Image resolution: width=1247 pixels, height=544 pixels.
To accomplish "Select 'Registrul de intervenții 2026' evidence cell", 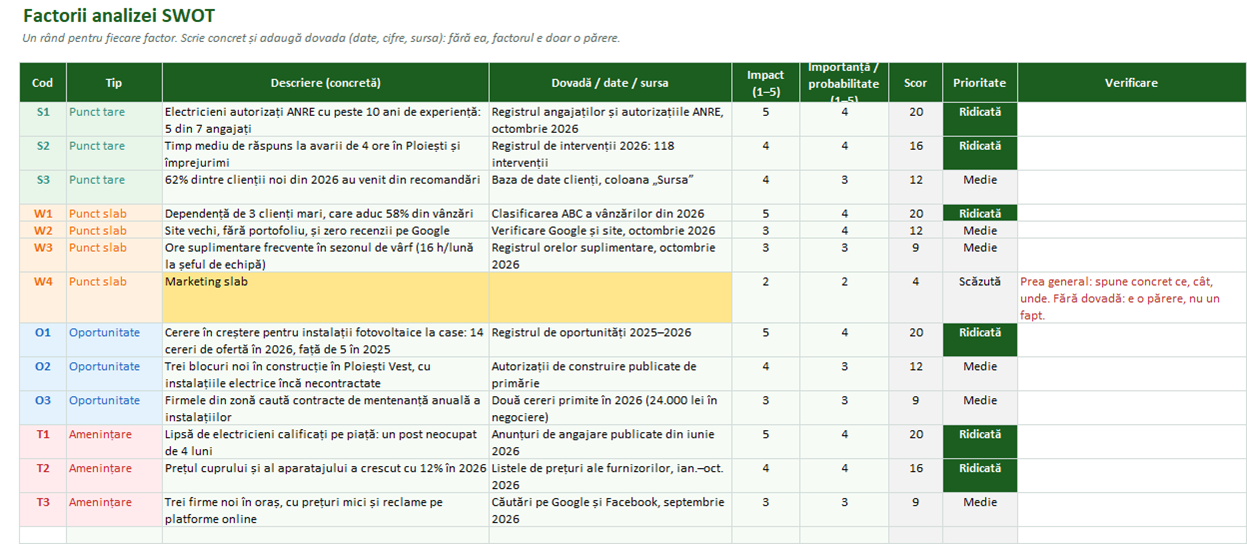I will [x=611, y=154].
